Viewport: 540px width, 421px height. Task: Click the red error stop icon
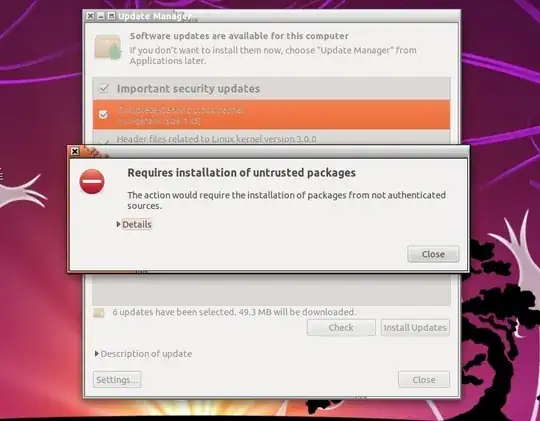point(92,181)
